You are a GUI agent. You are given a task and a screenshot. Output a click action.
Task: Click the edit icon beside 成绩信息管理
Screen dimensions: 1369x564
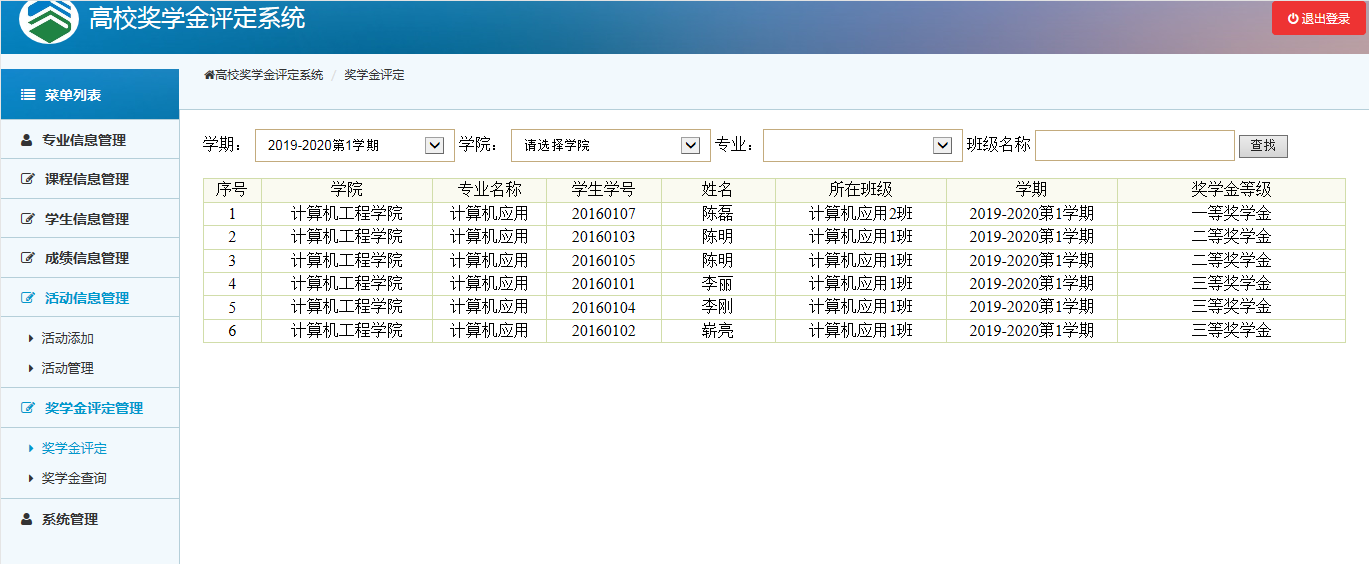click(28, 258)
